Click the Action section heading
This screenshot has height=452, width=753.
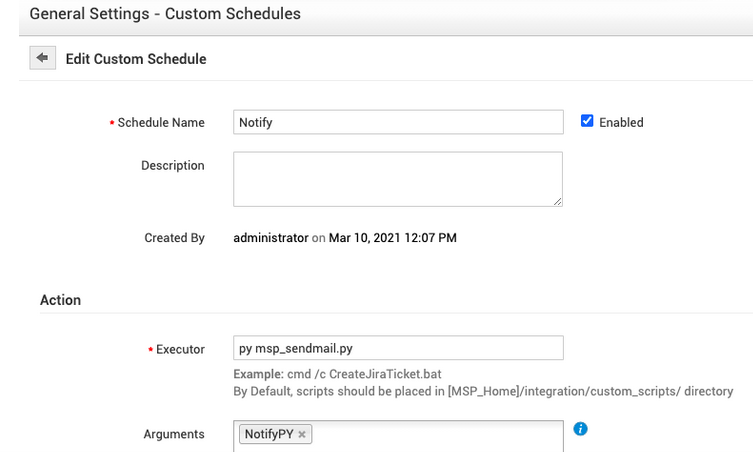point(60,300)
